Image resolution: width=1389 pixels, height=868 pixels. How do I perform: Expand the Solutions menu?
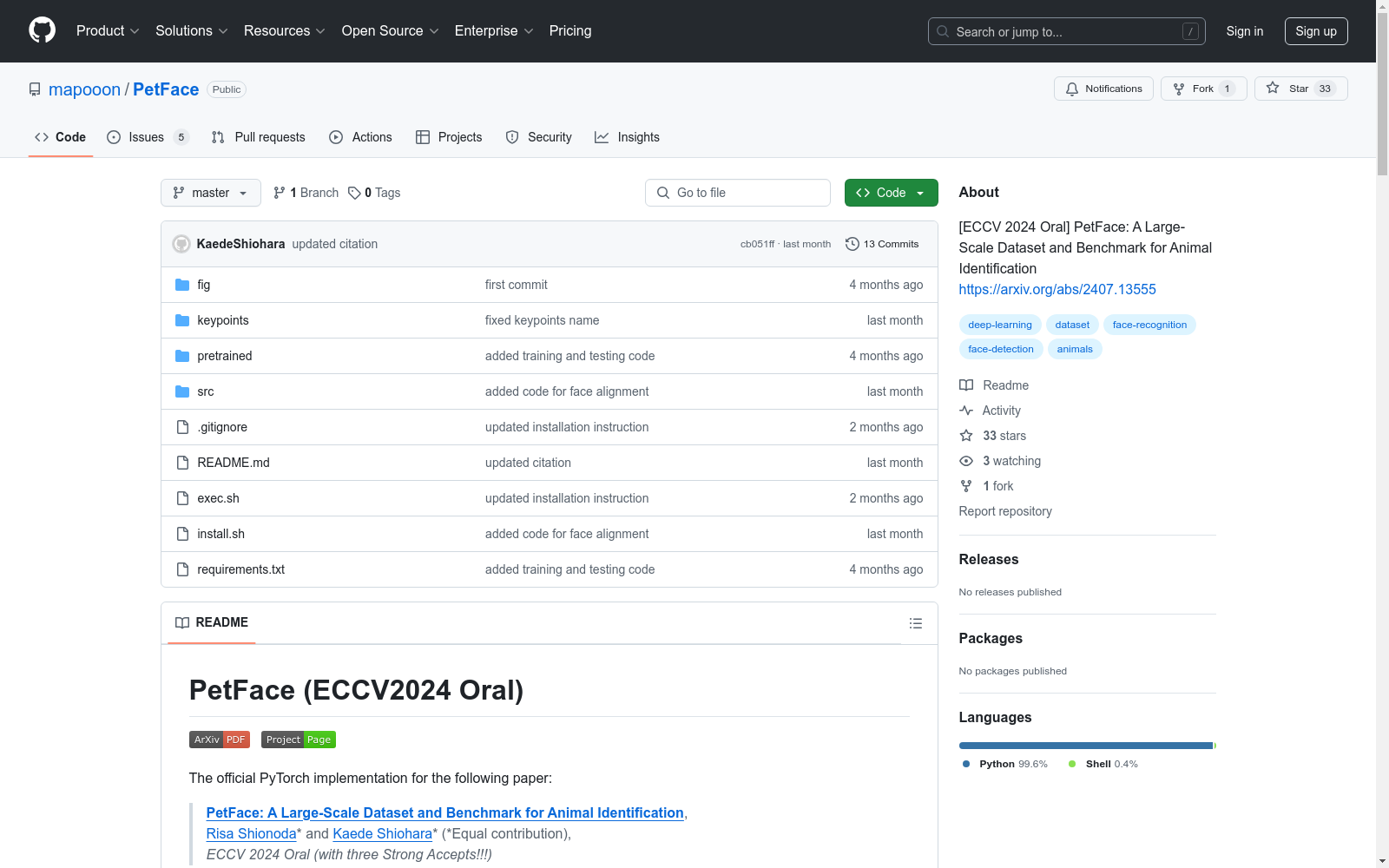click(192, 31)
